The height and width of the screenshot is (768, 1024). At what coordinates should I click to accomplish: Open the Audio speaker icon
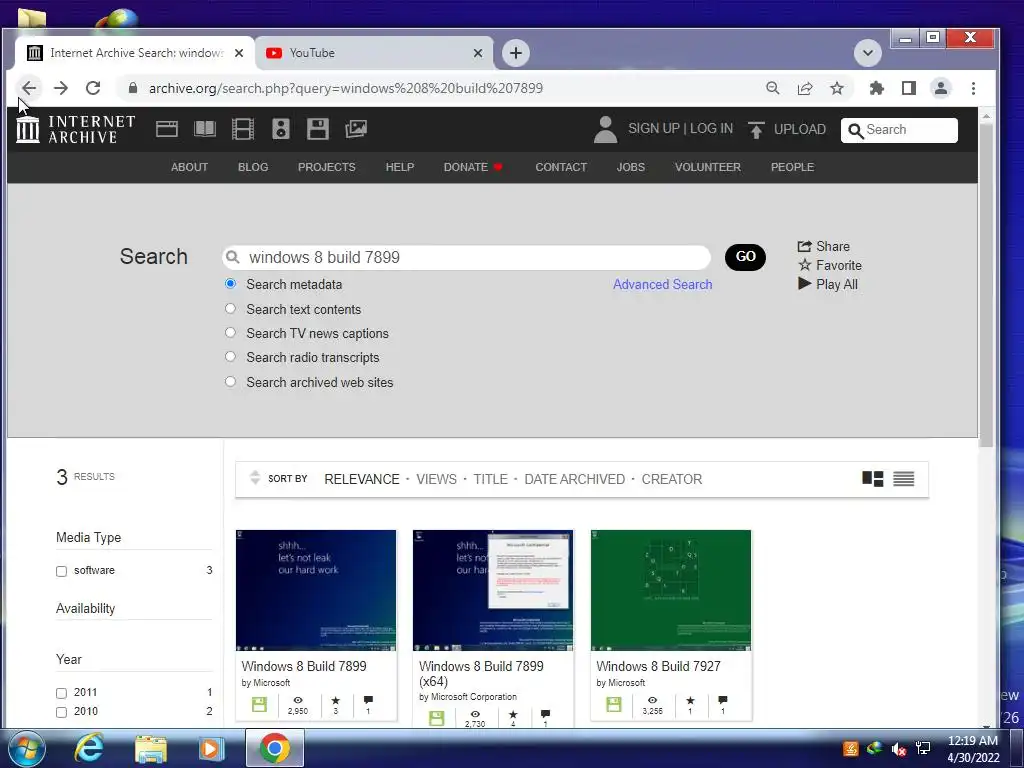click(281, 129)
